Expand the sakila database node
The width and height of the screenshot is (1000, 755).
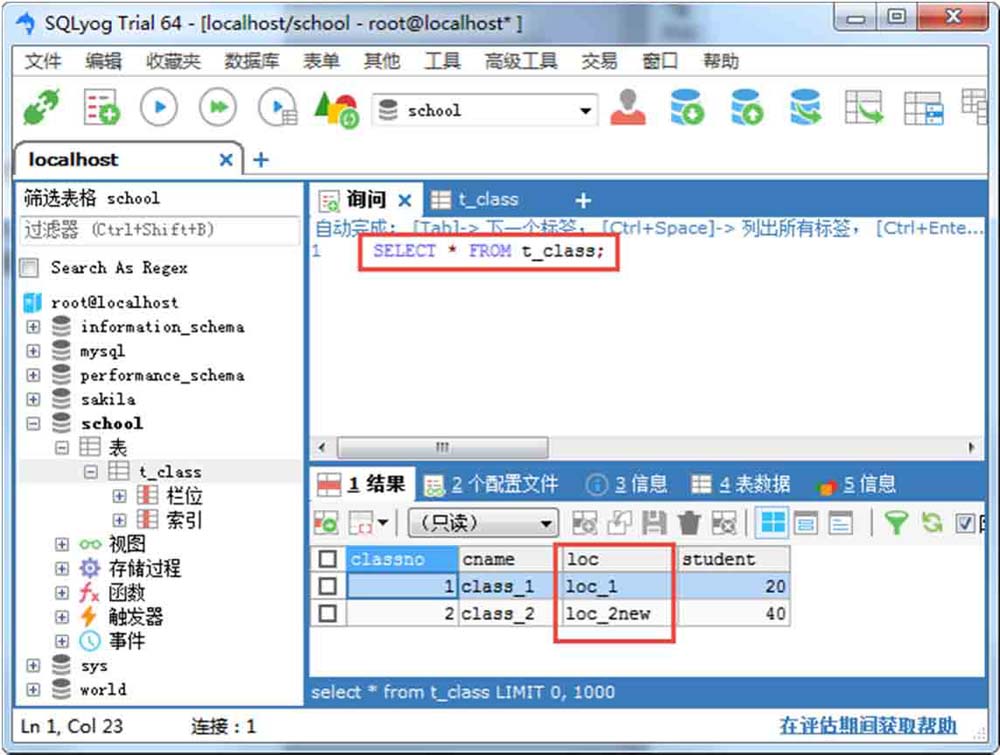coord(33,399)
